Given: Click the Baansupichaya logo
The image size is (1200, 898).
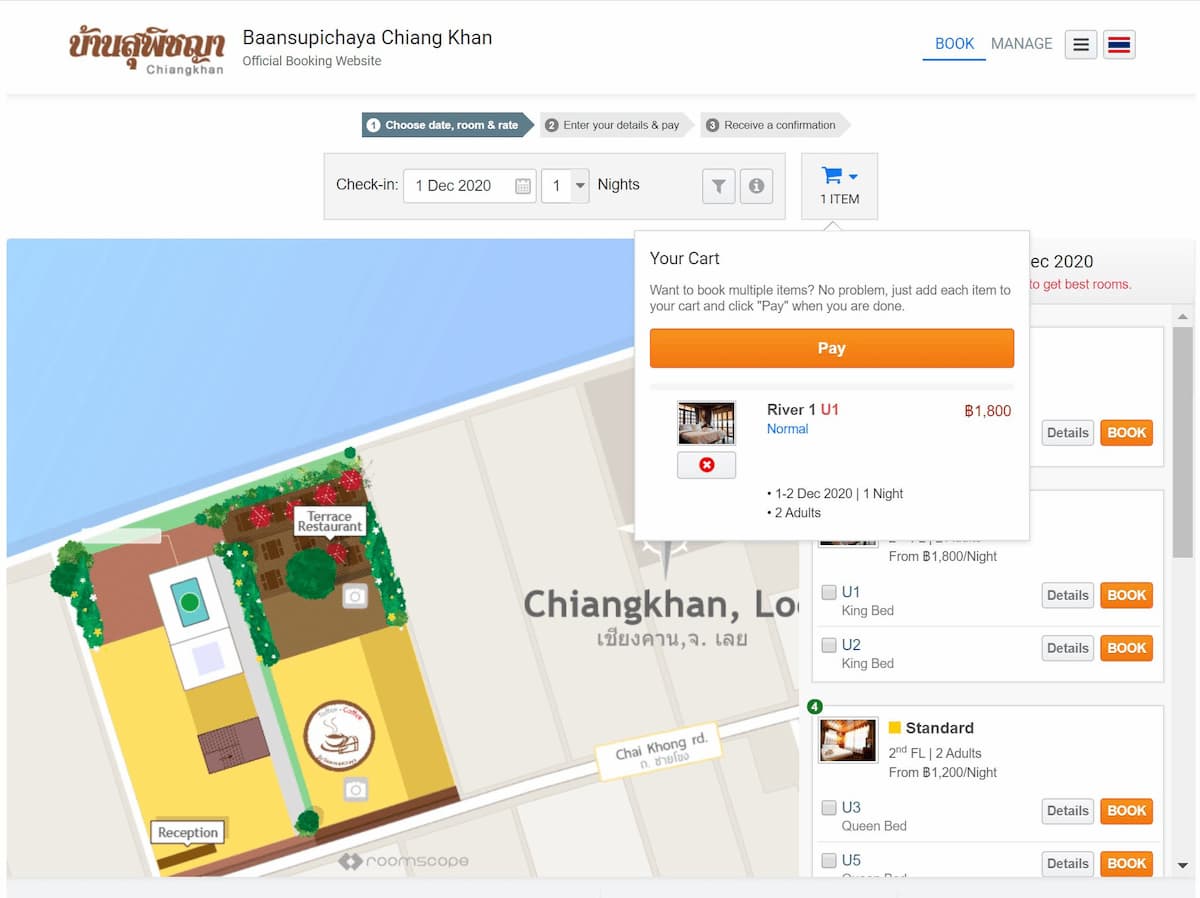Looking at the screenshot, I should (146, 50).
